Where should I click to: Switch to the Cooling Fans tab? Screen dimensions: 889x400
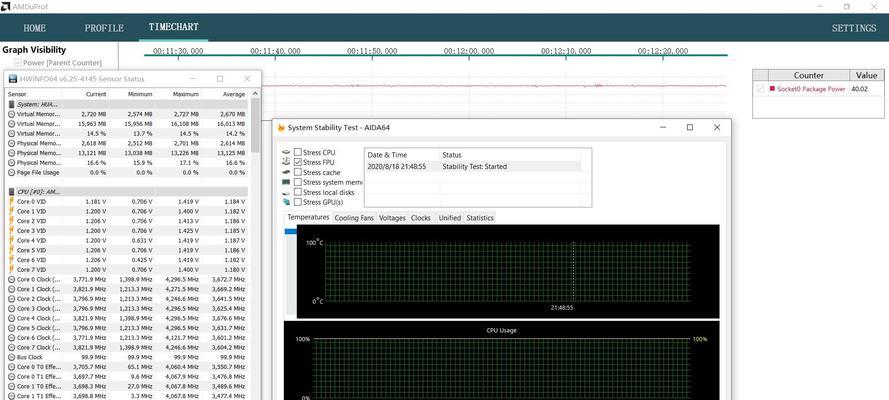[x=354, y=218]
